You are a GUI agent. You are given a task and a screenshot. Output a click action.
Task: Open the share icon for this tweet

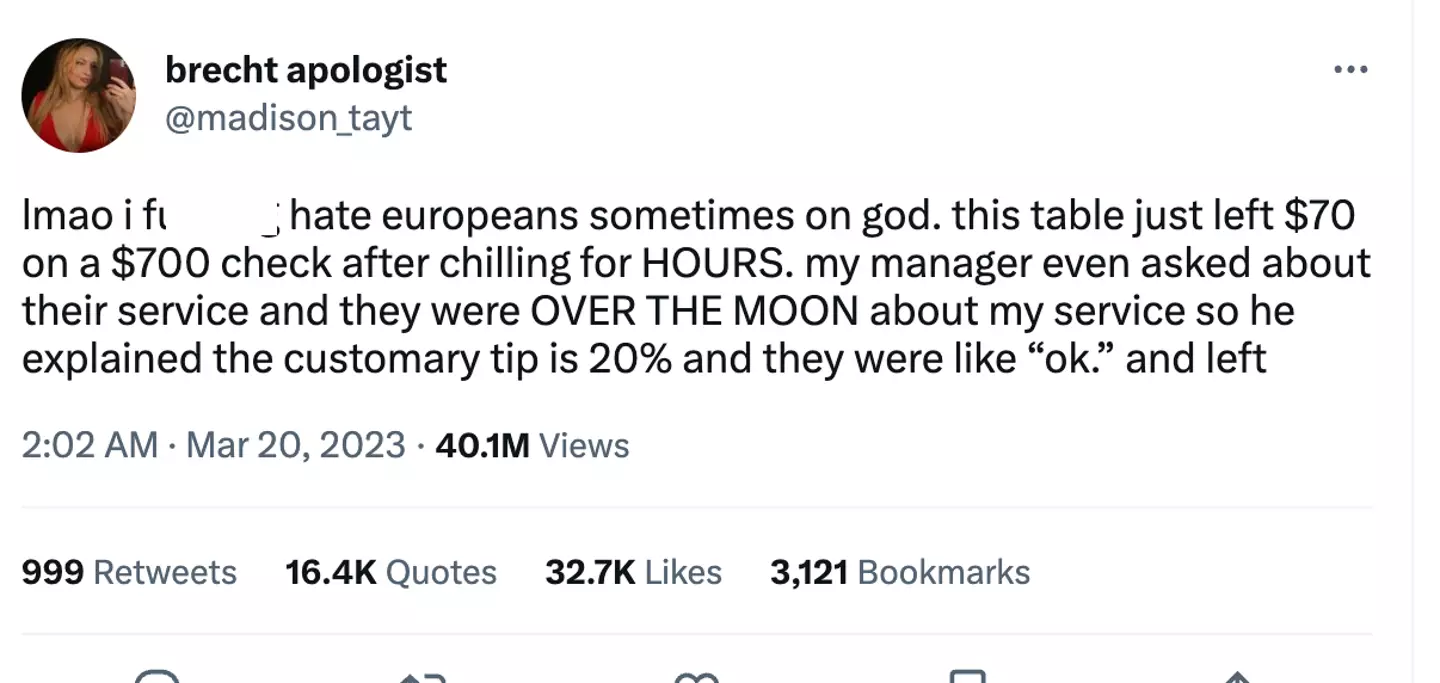(1237, 678)
